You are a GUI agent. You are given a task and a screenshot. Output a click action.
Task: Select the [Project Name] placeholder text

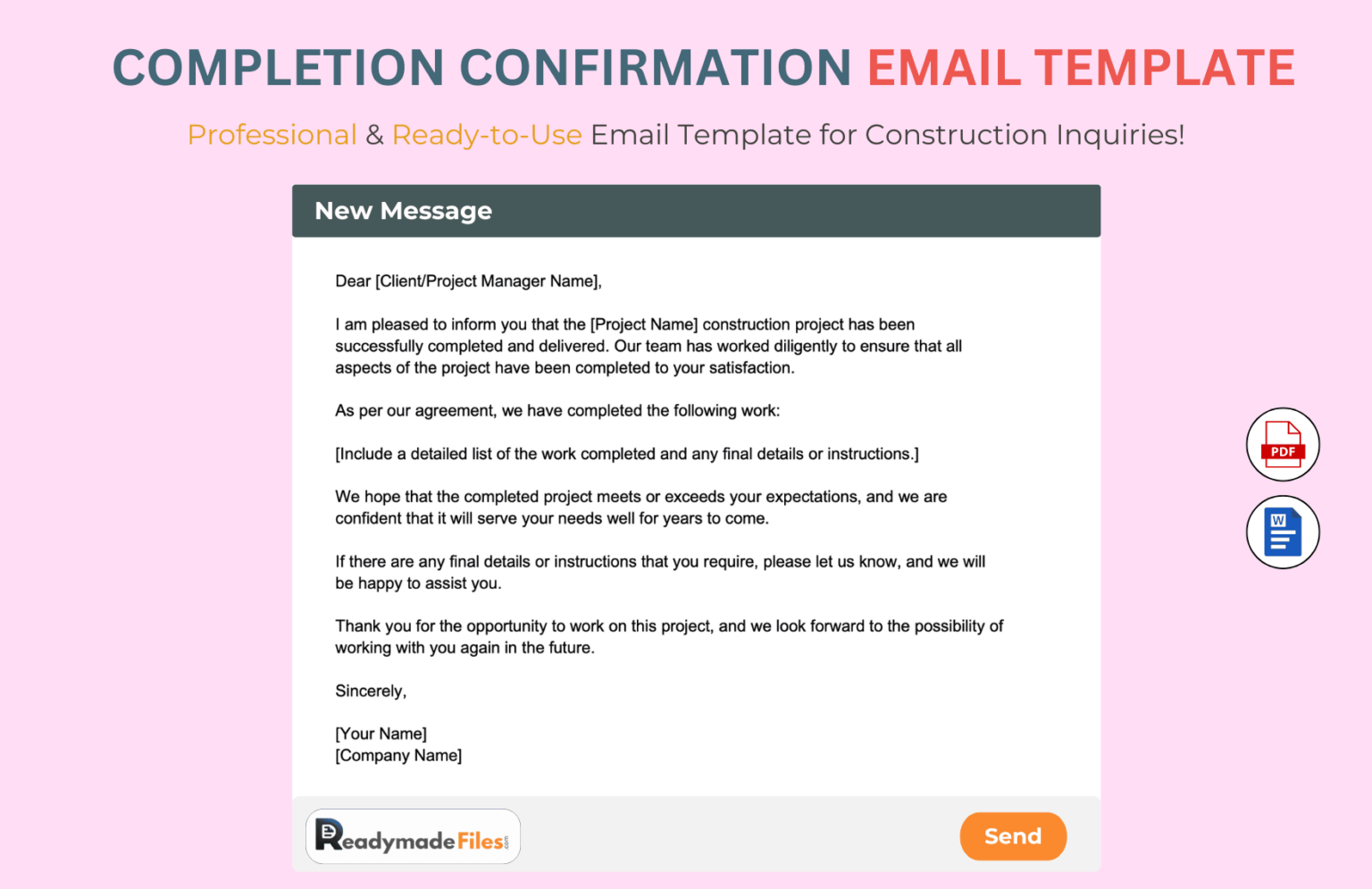644,324
